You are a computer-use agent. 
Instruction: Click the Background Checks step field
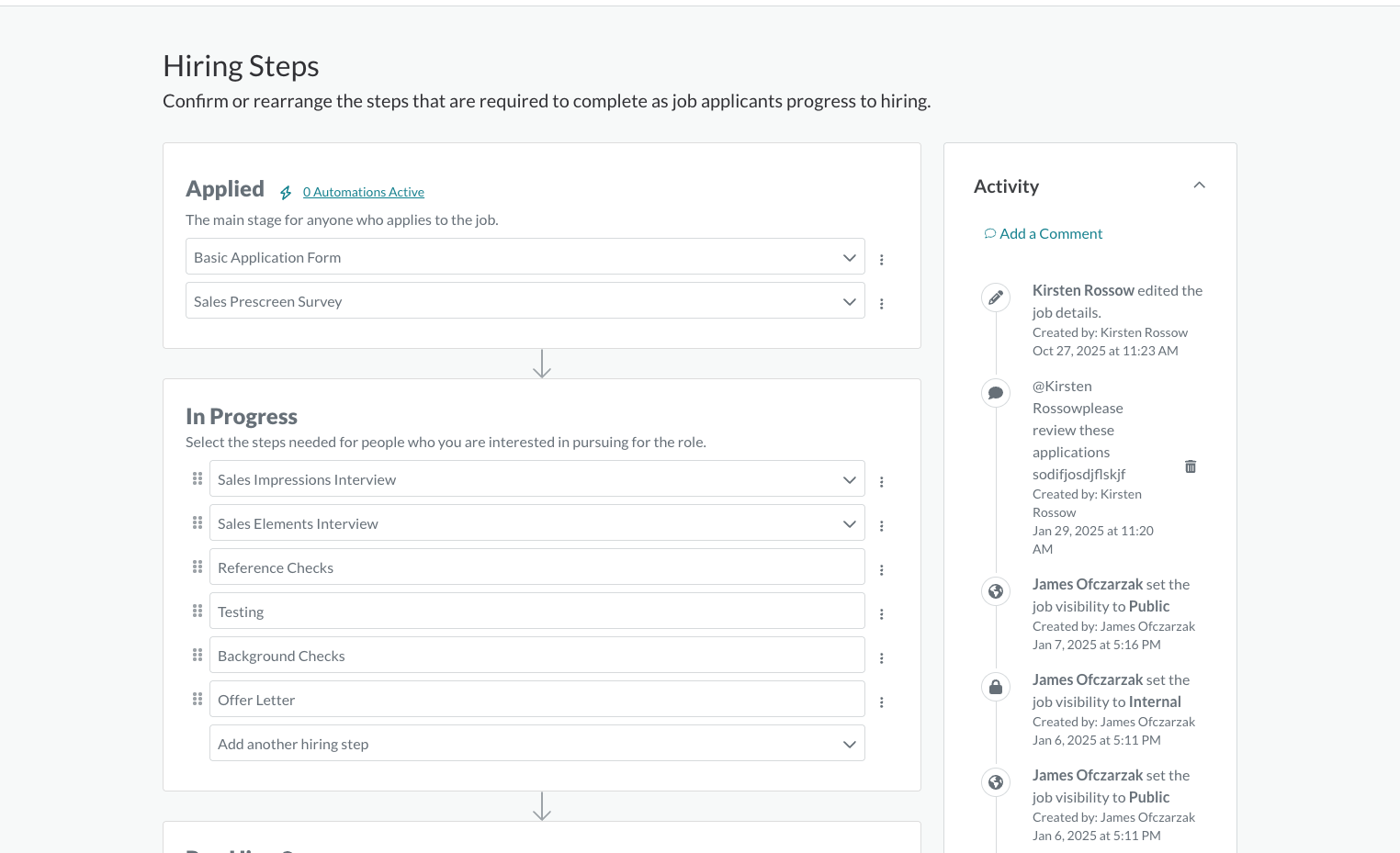click(537, 656)
